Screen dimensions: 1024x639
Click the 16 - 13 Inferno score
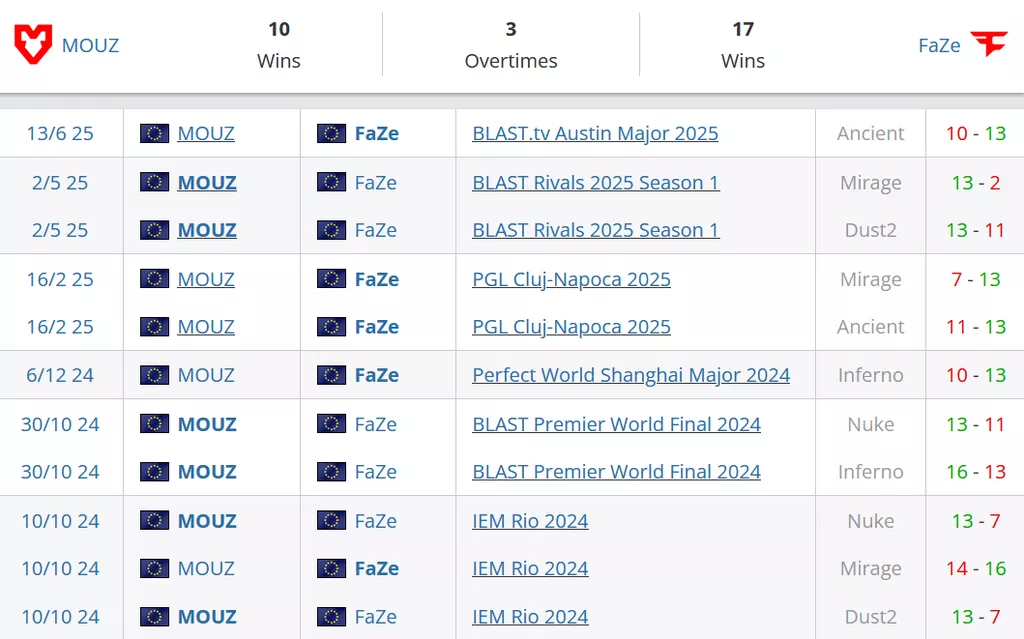click(x=976, y=472)
